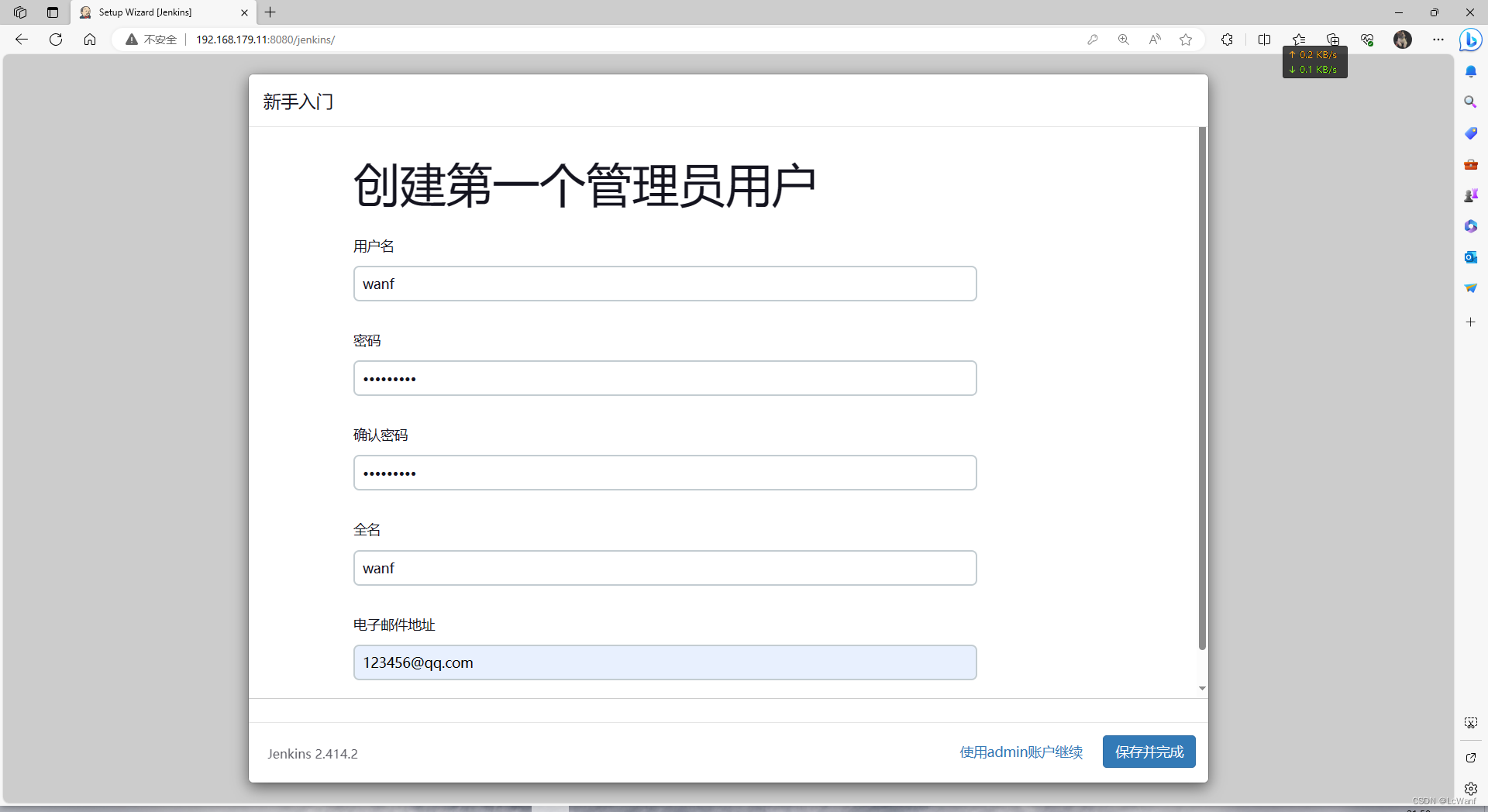Click the not-secure warning icon
The height and width of the screenshot is (812, 1488).
tap(132, 40)
